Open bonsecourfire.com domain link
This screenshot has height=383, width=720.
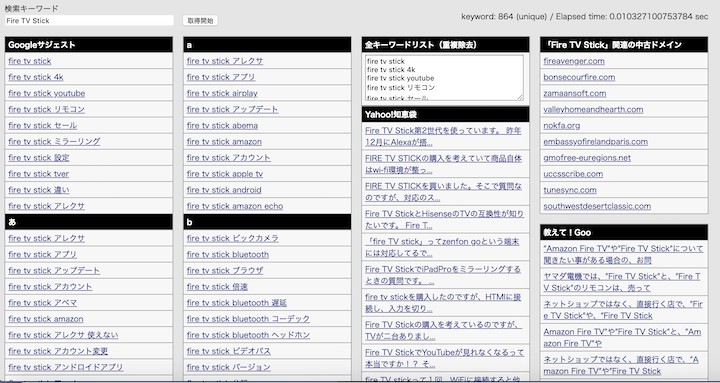tap(579, 77)
